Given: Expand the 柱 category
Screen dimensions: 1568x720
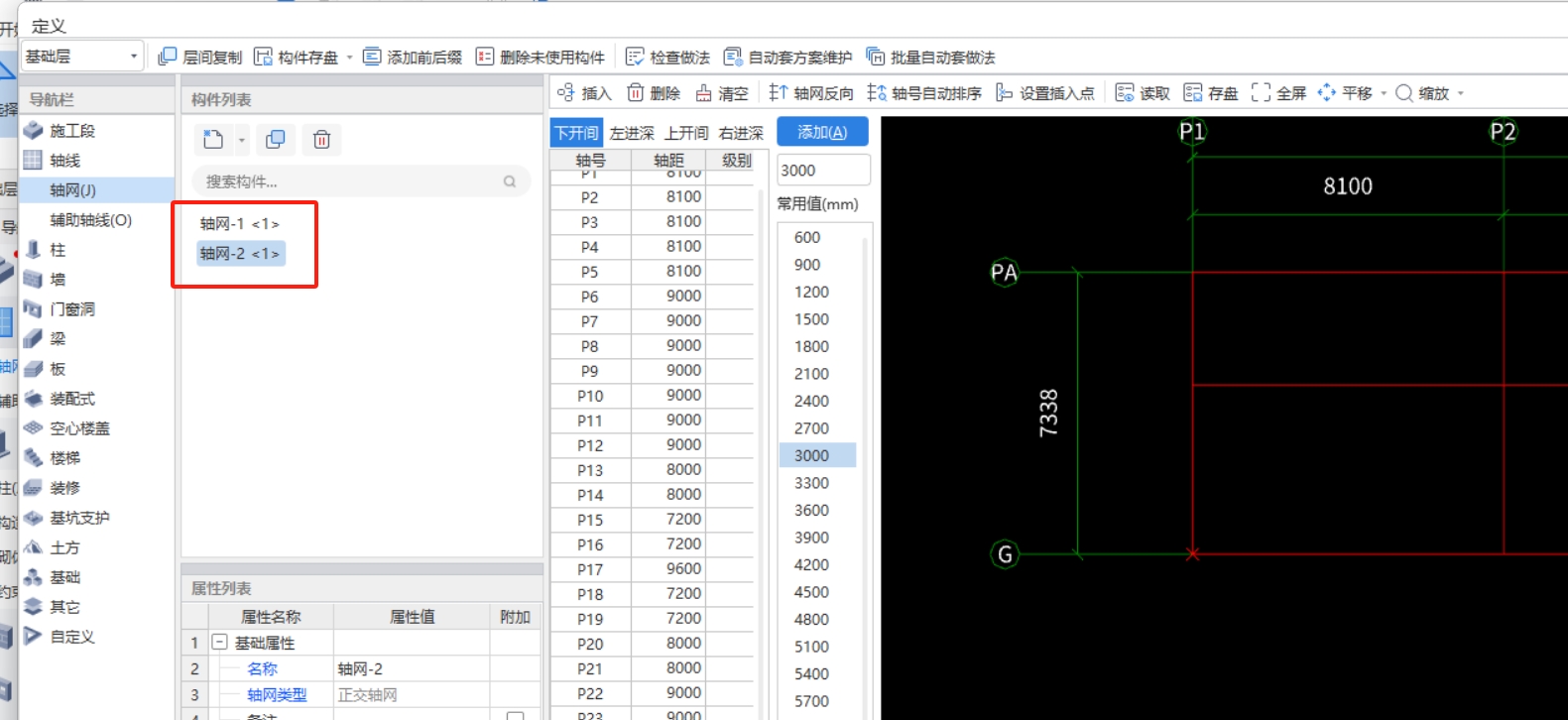Looking at the screenshot, I should point(58,250).
